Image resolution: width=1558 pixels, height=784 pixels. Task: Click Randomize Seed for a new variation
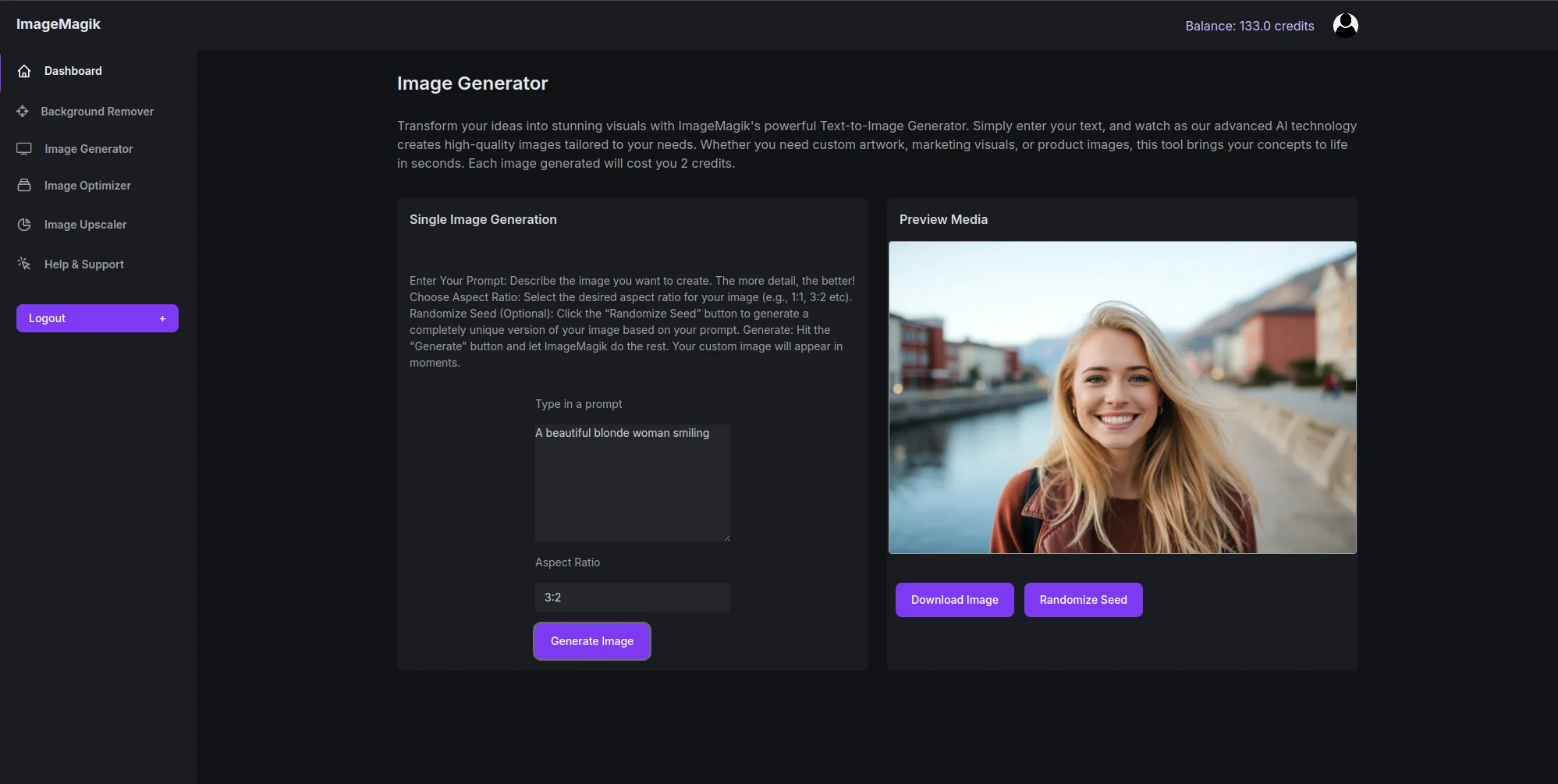coord(1083,599)
